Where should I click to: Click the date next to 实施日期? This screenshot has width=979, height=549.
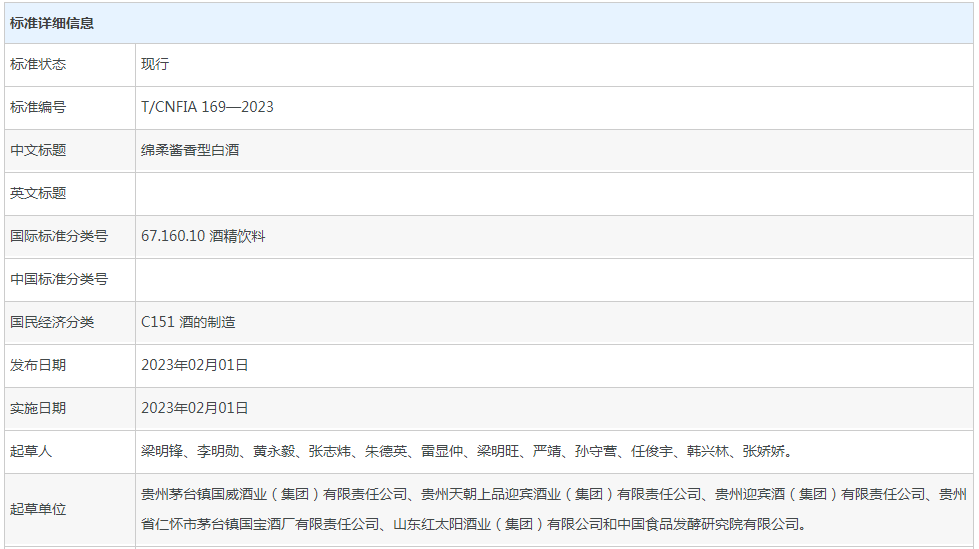click(x=194, y=408)
